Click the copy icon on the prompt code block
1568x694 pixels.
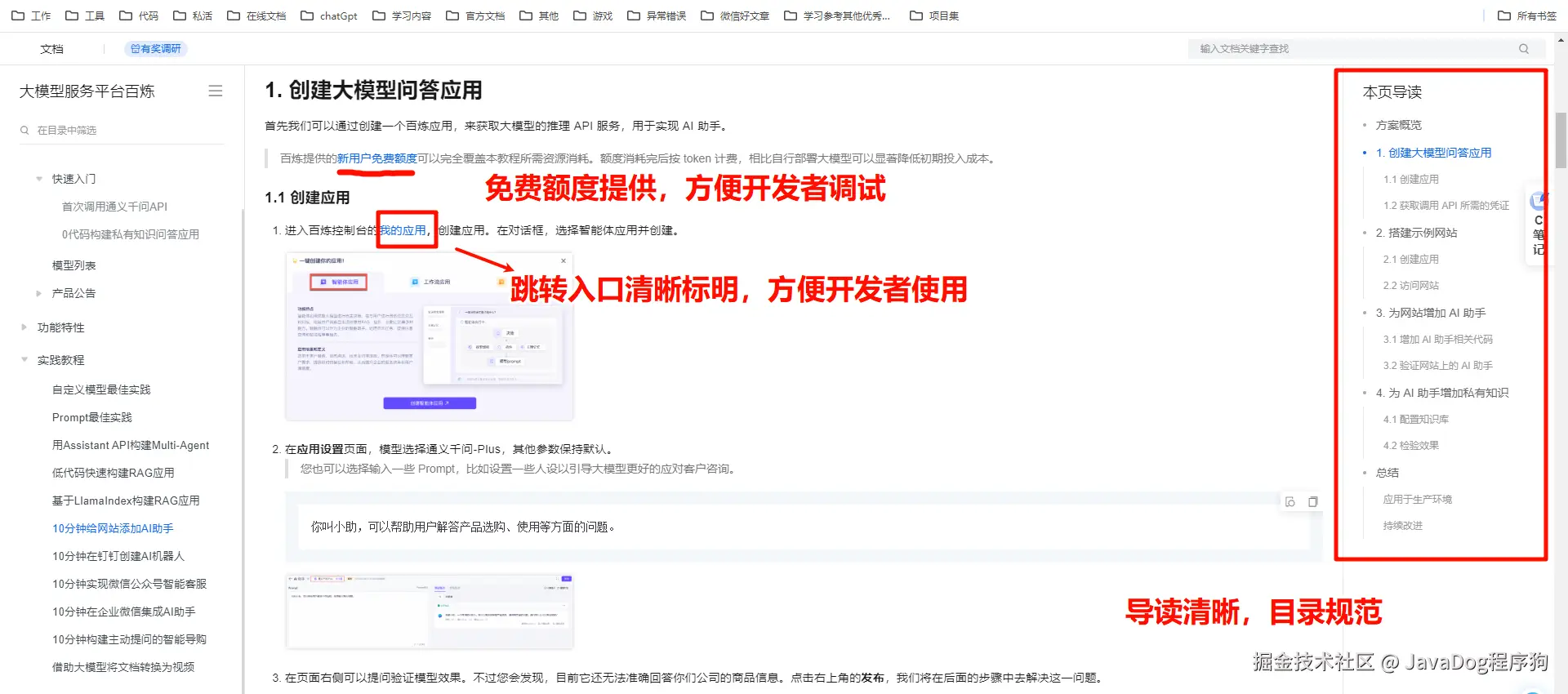click(1313, 502)
